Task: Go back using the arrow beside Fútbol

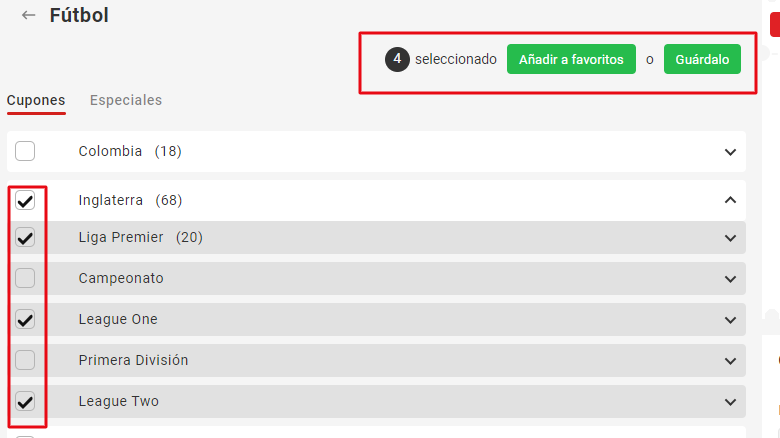Action: [x=28, y=15]
